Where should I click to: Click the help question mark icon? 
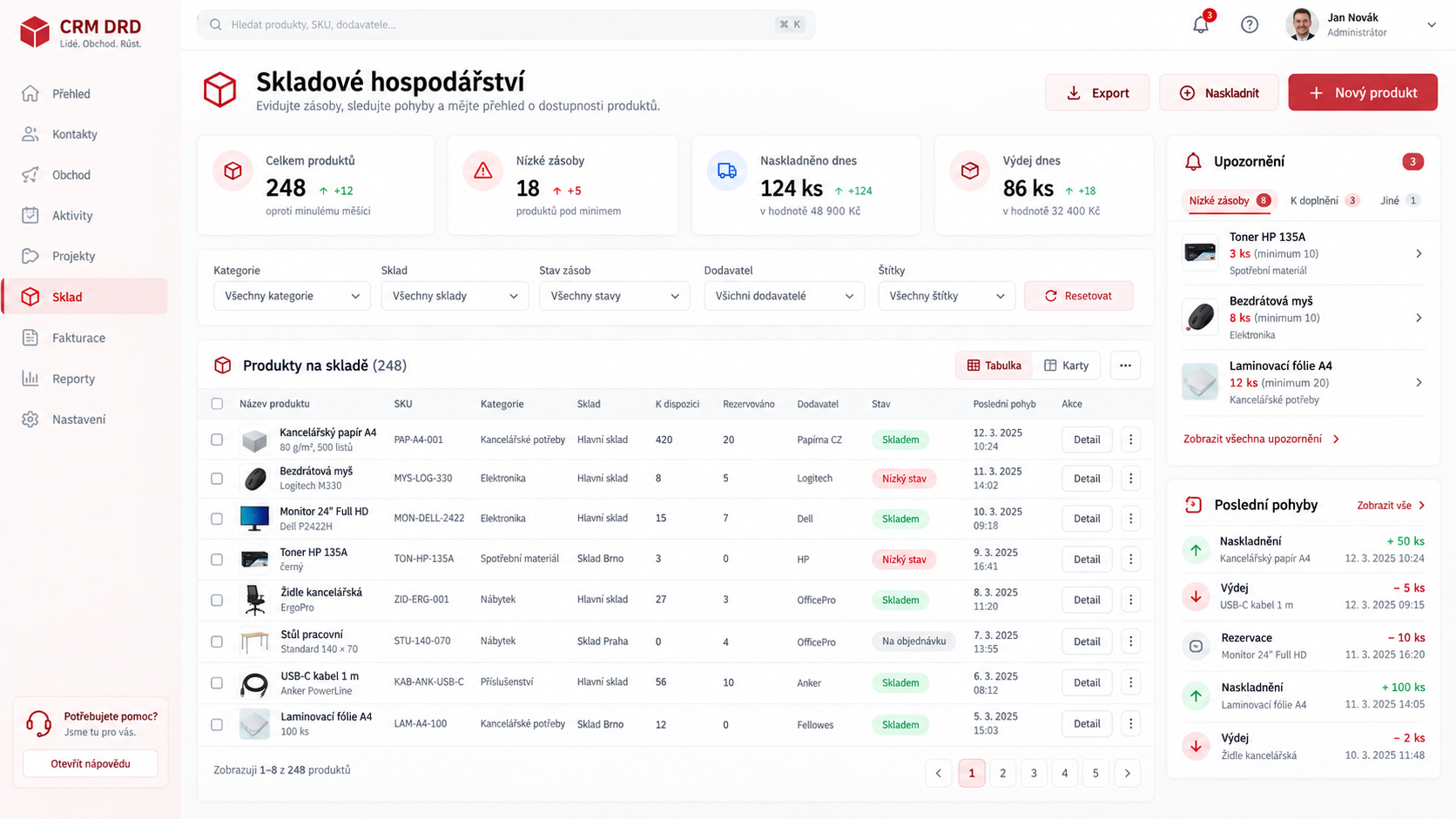point(1250,24)
